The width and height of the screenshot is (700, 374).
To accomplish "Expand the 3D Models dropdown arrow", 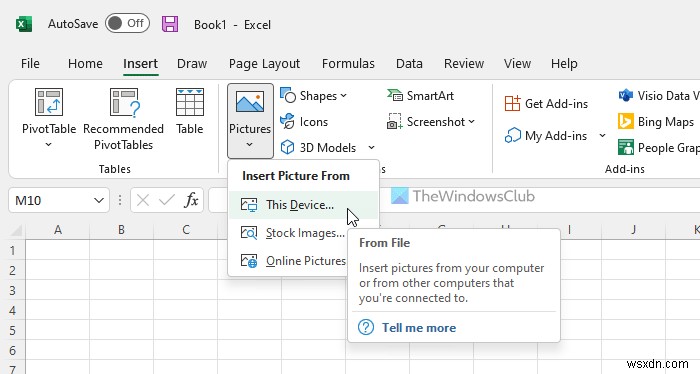I will 371,147.
